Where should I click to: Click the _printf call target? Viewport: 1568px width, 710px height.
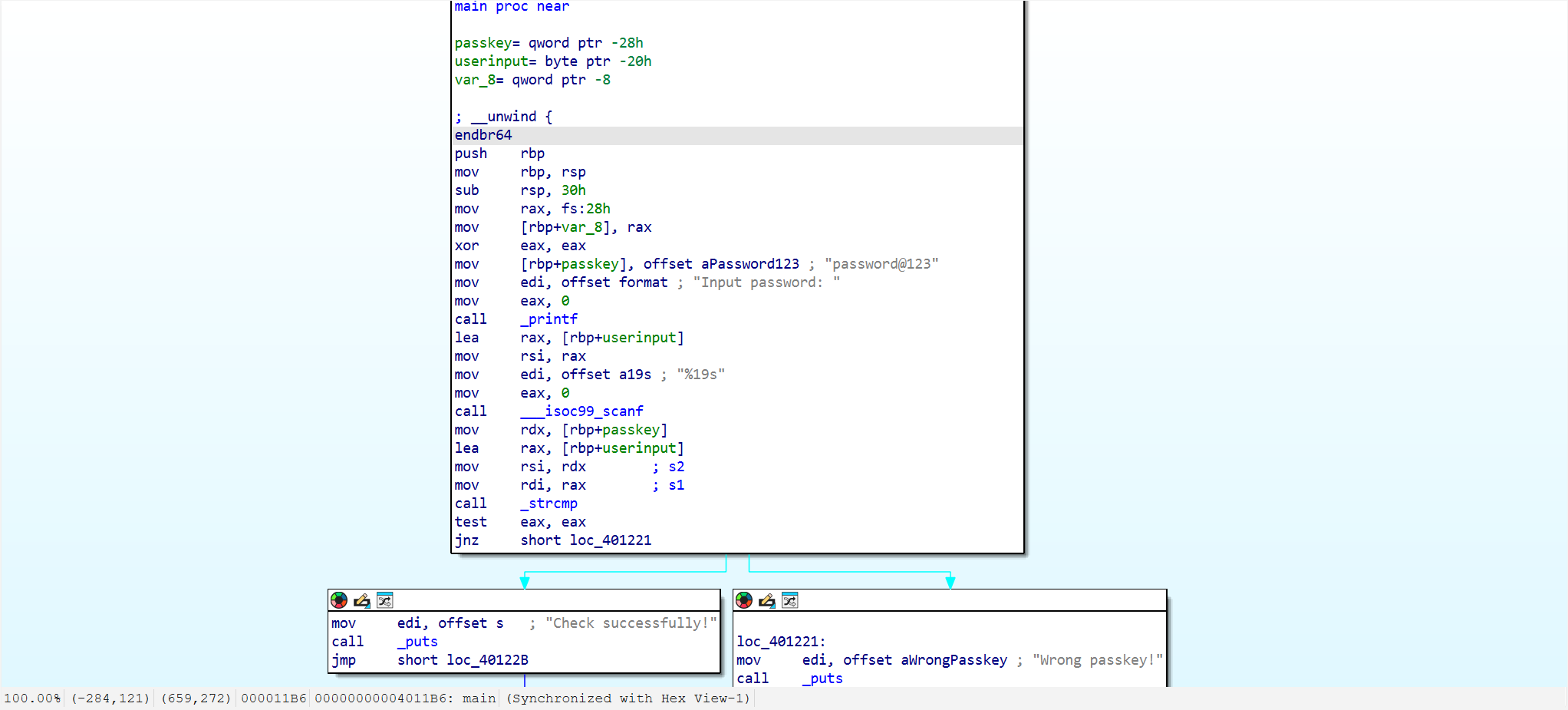pos(548,319)
